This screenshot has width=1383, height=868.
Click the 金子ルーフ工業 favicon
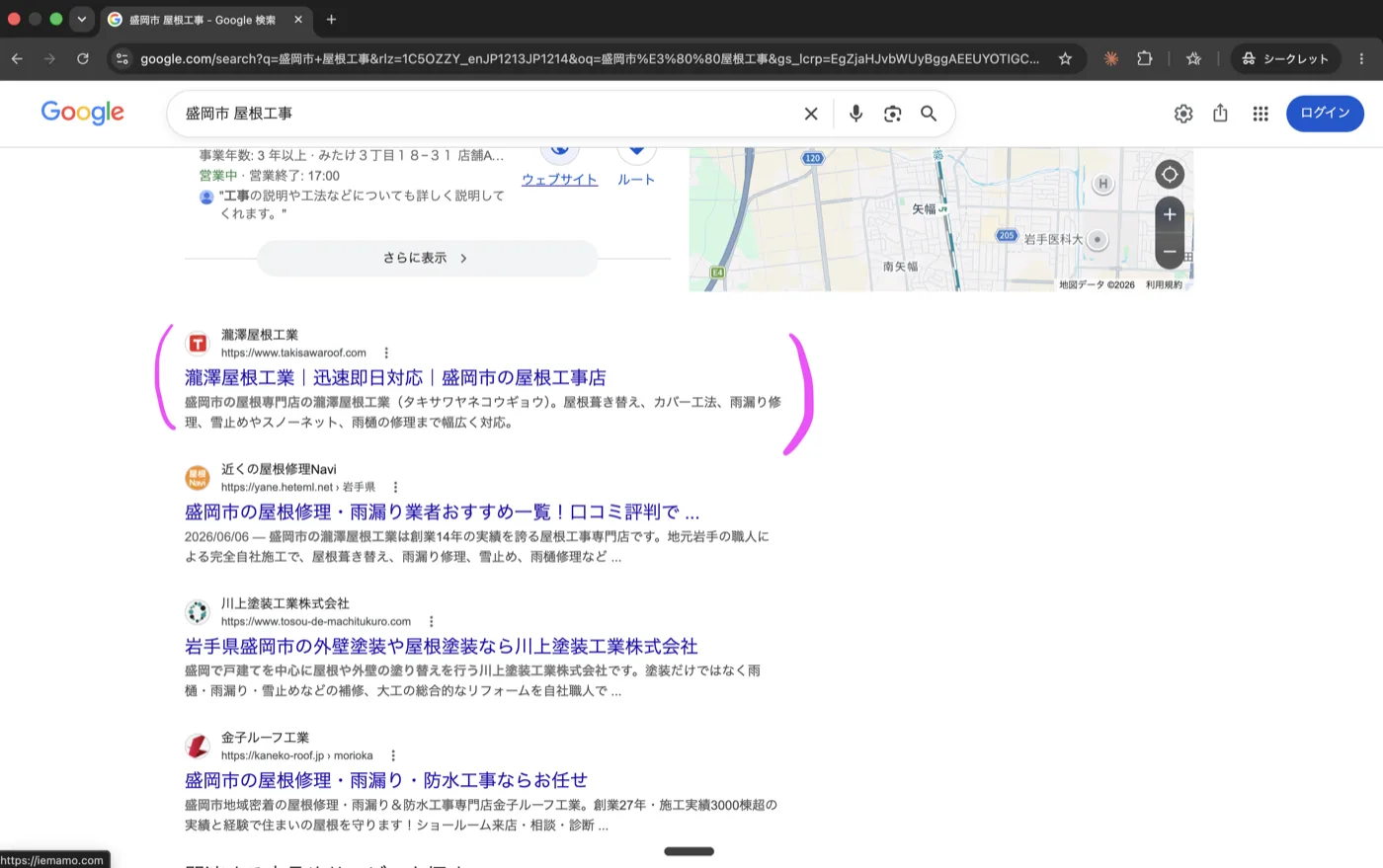[198, 747]
